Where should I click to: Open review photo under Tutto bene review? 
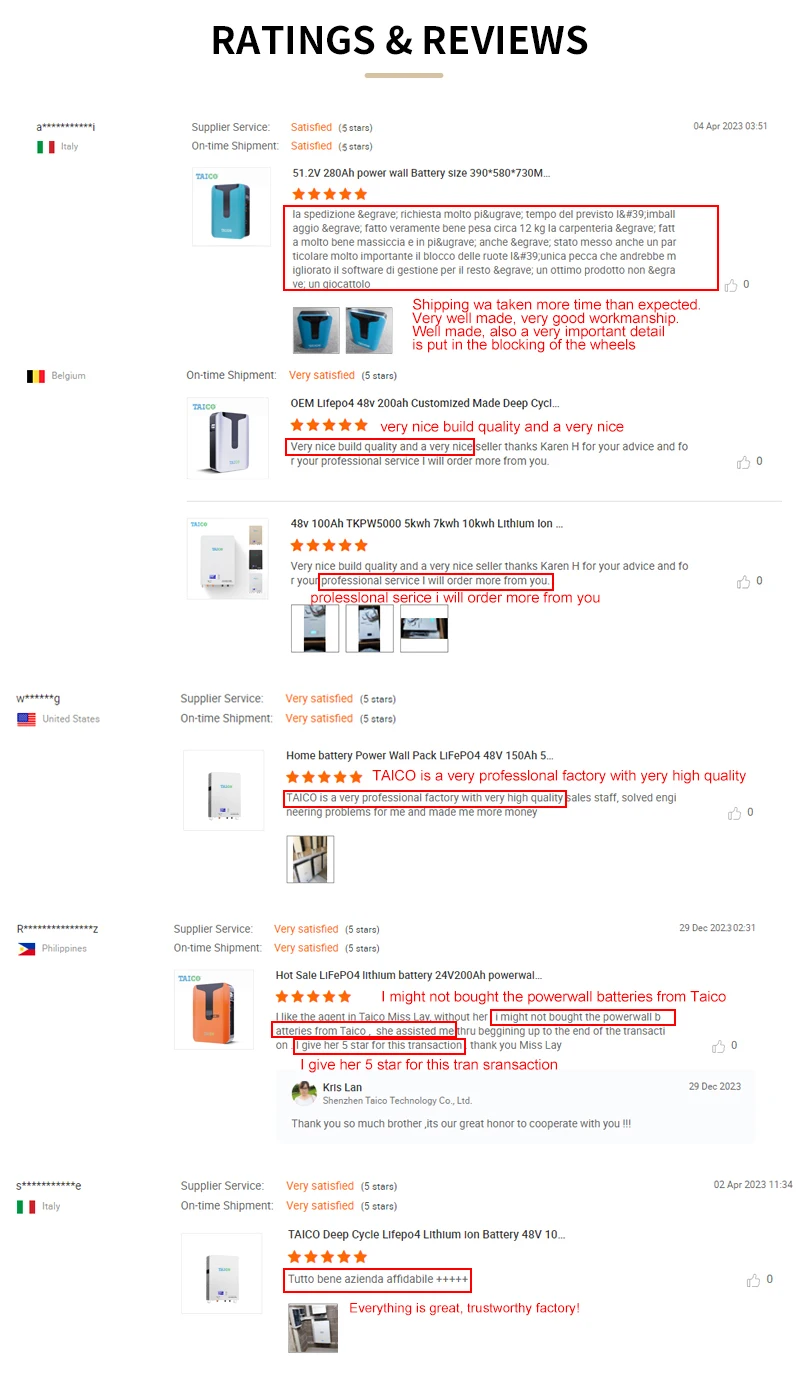[x=313, y=1328]
